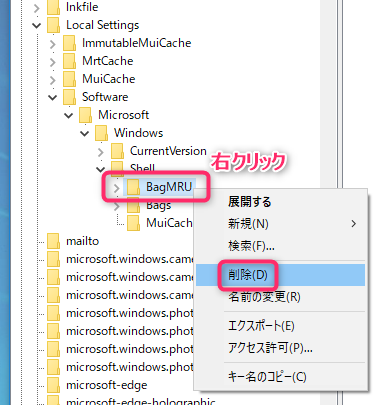Select the MrtCache key label
The height and width of the screenshot is (405, 382).
108,61
